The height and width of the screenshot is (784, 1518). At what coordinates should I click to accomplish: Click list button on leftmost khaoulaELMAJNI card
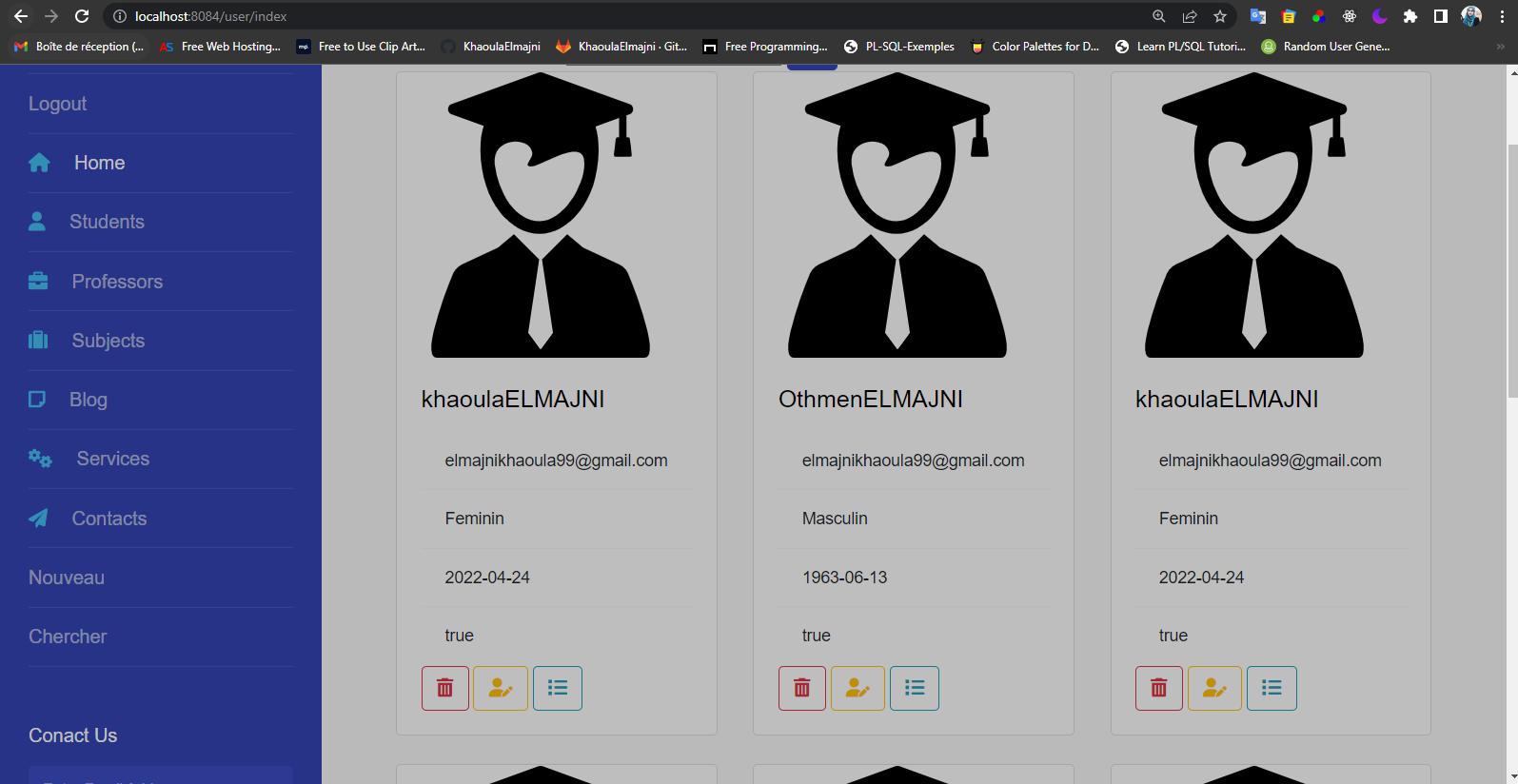(558, 688)
